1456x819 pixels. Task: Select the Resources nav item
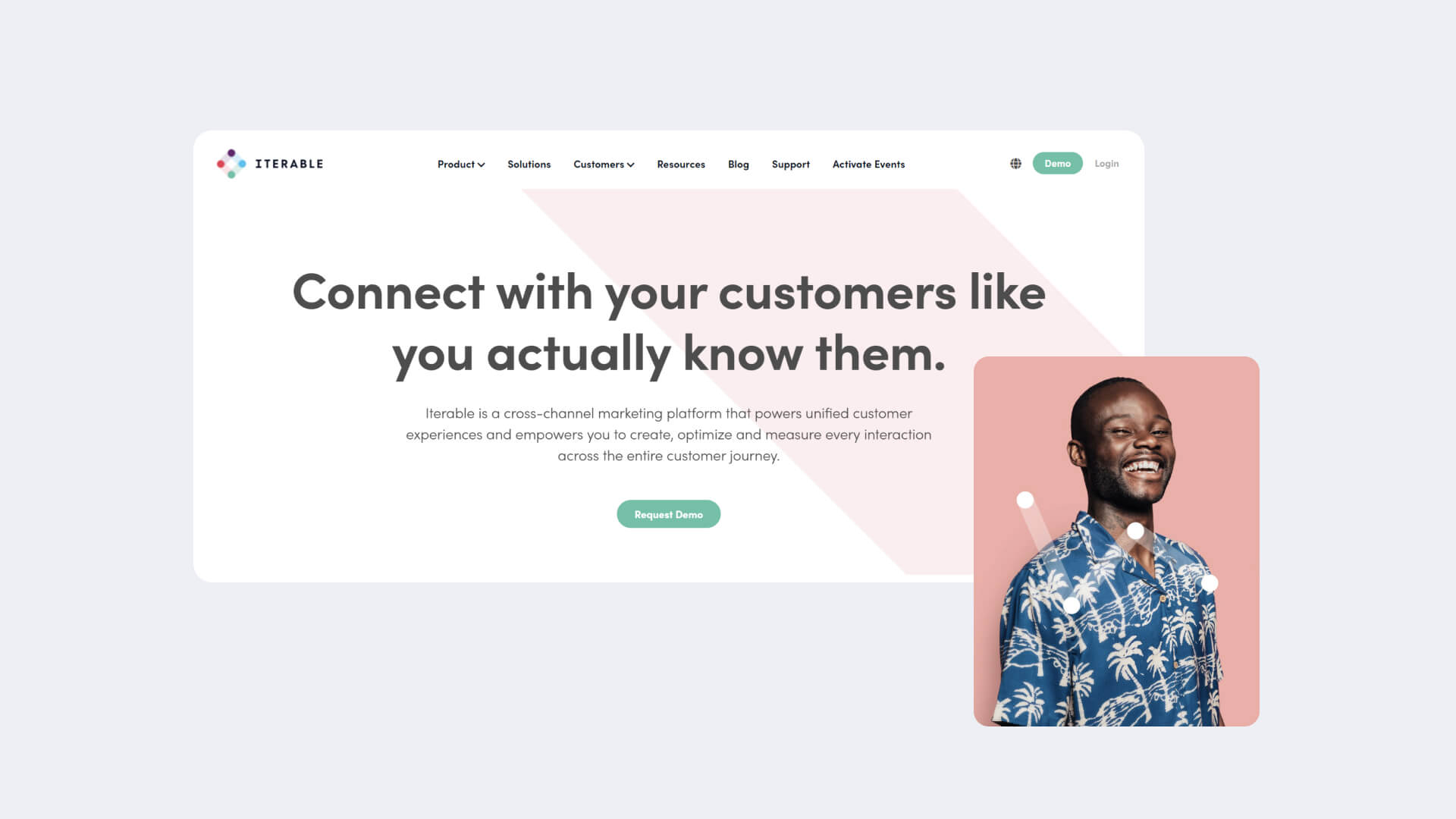point(681,163)
